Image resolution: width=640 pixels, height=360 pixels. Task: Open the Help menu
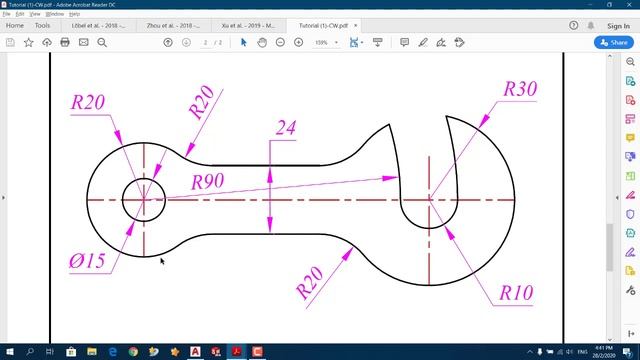74,14
